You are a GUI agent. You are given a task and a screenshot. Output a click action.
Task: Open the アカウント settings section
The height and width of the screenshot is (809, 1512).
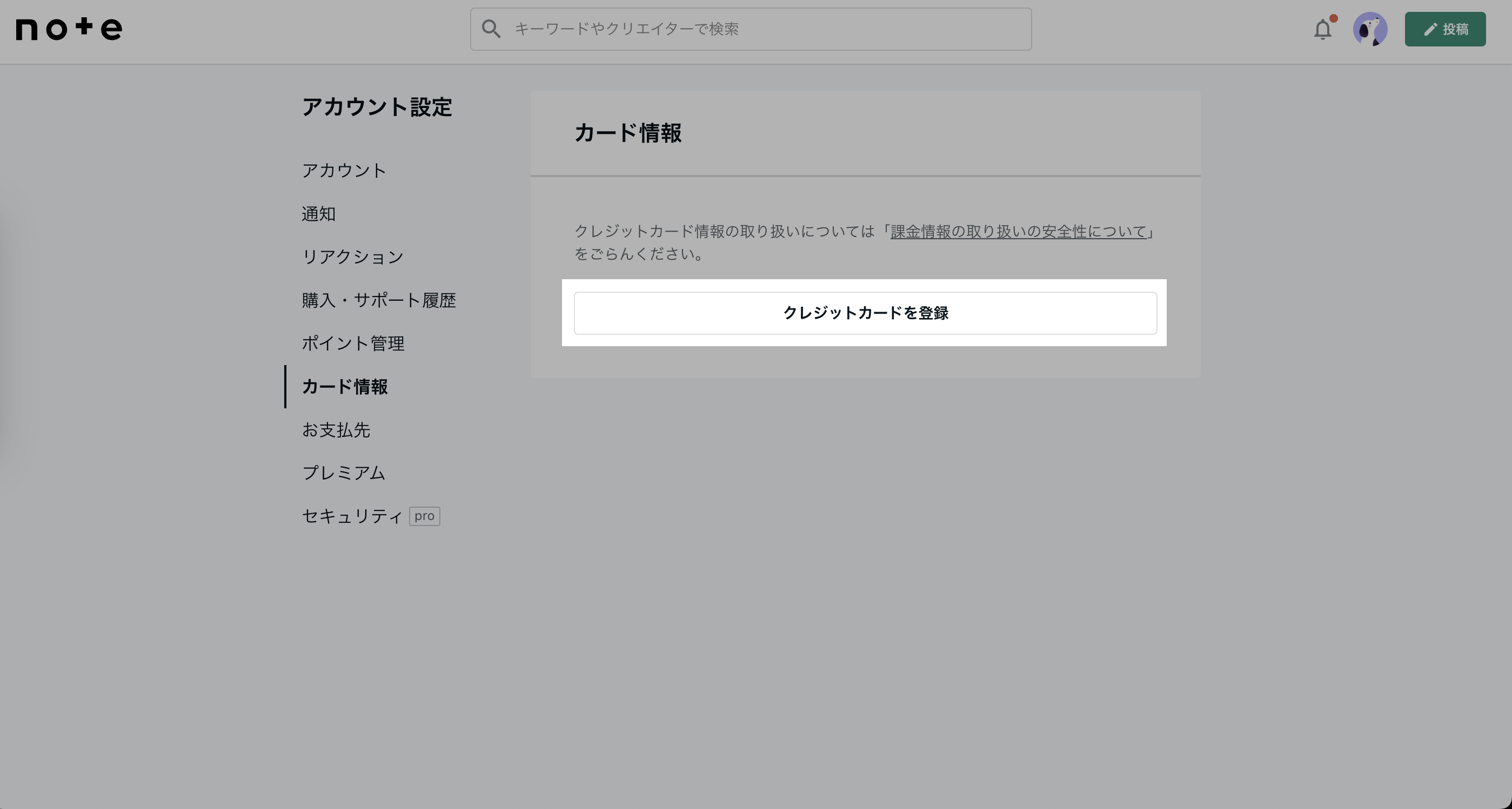[344, 171]
